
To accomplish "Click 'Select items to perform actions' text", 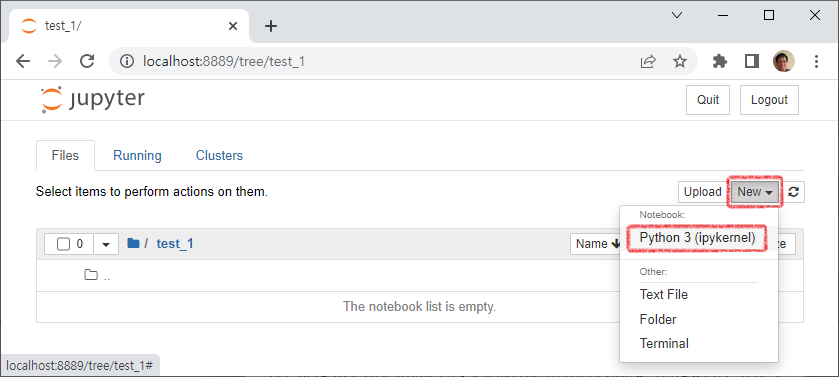I will 151,191.
